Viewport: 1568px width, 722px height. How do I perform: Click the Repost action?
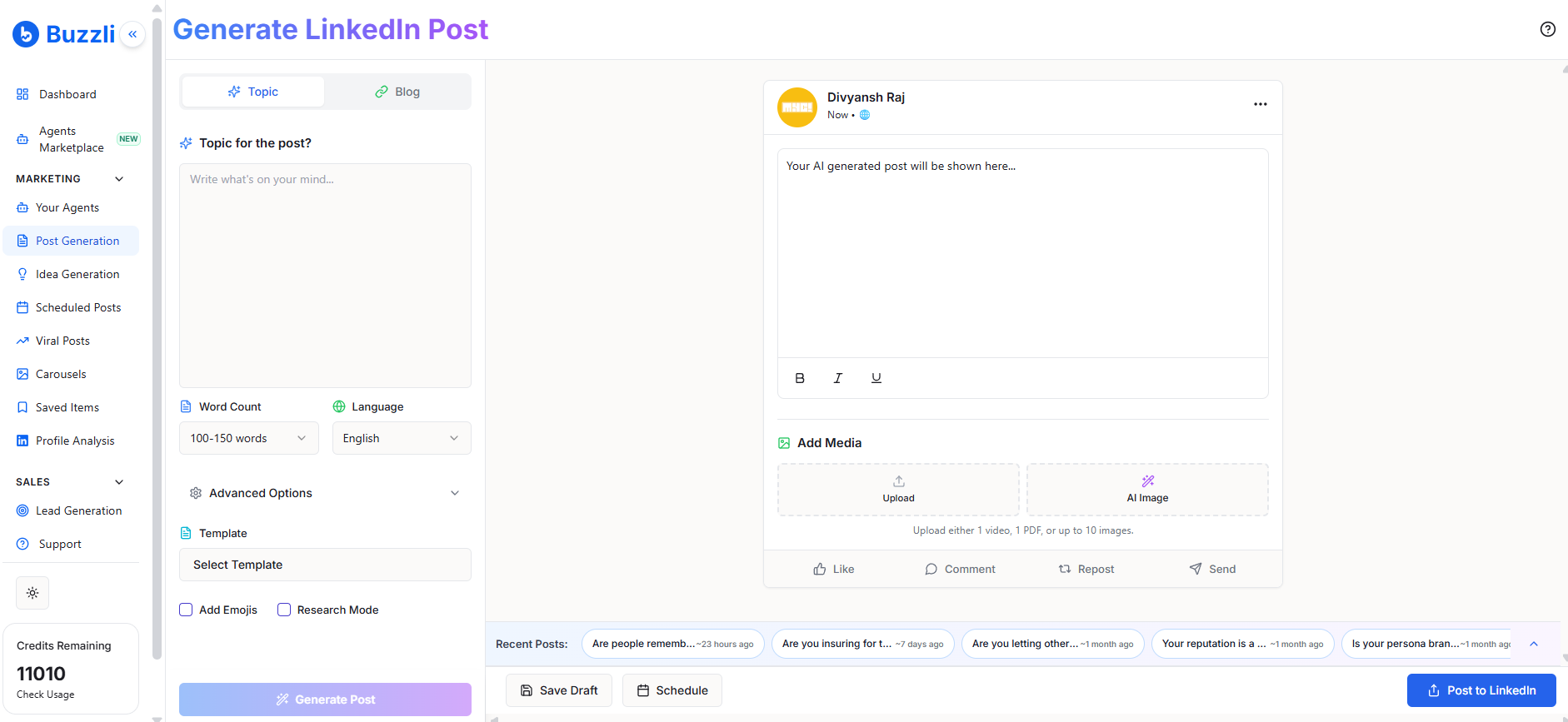pos(1086,569)
